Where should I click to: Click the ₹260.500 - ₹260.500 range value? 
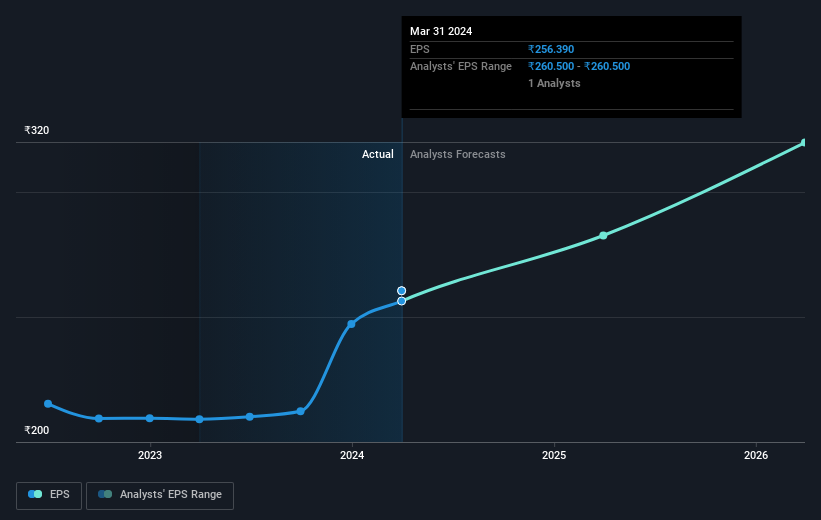click(579, 67)
